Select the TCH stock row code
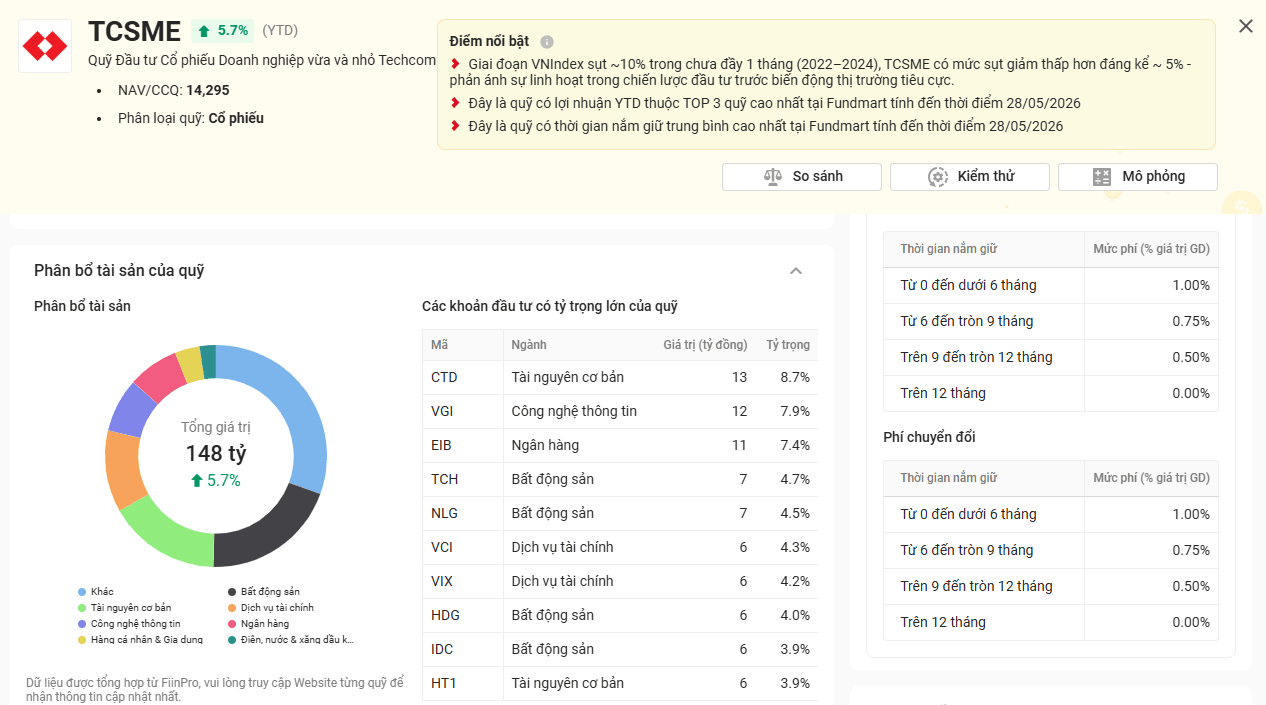The width and height of the screenshot is (1266, 705). click(x=444, y=479)
